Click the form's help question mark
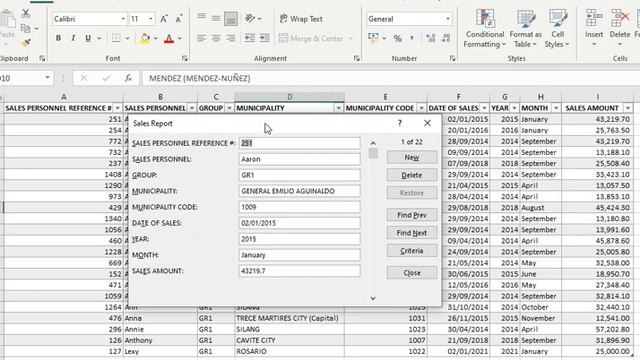Viewport: 640px width, 360px height. [x=400, y=123]
